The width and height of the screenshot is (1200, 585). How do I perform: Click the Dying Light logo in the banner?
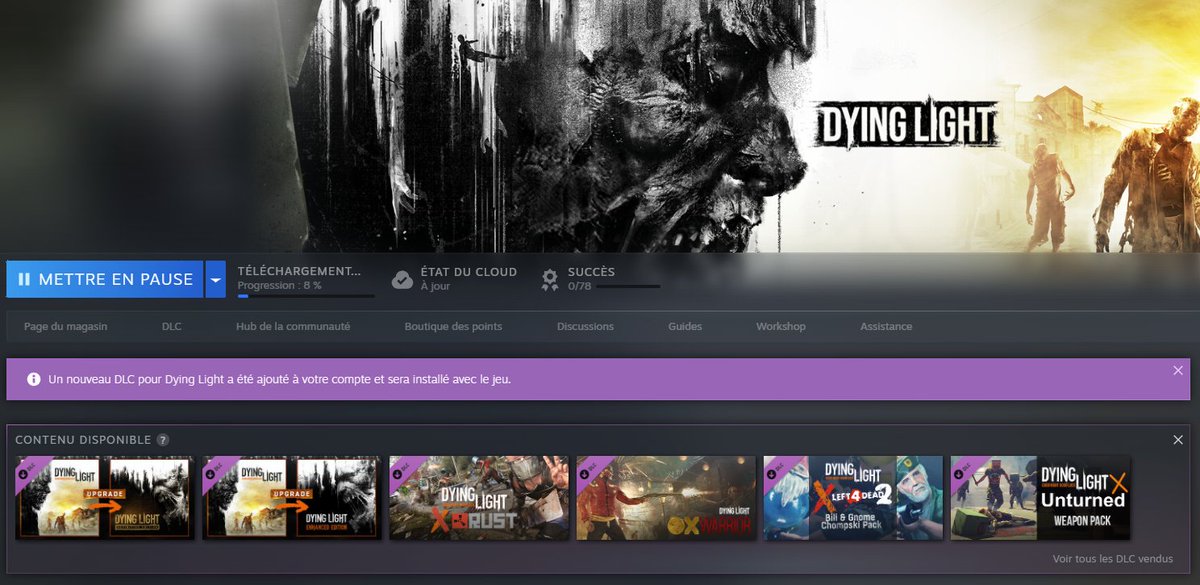click(x=907, y=124)
